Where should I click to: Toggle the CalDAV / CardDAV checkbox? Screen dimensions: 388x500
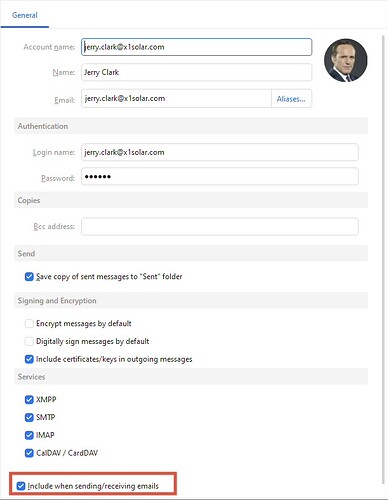pos(29,453)
